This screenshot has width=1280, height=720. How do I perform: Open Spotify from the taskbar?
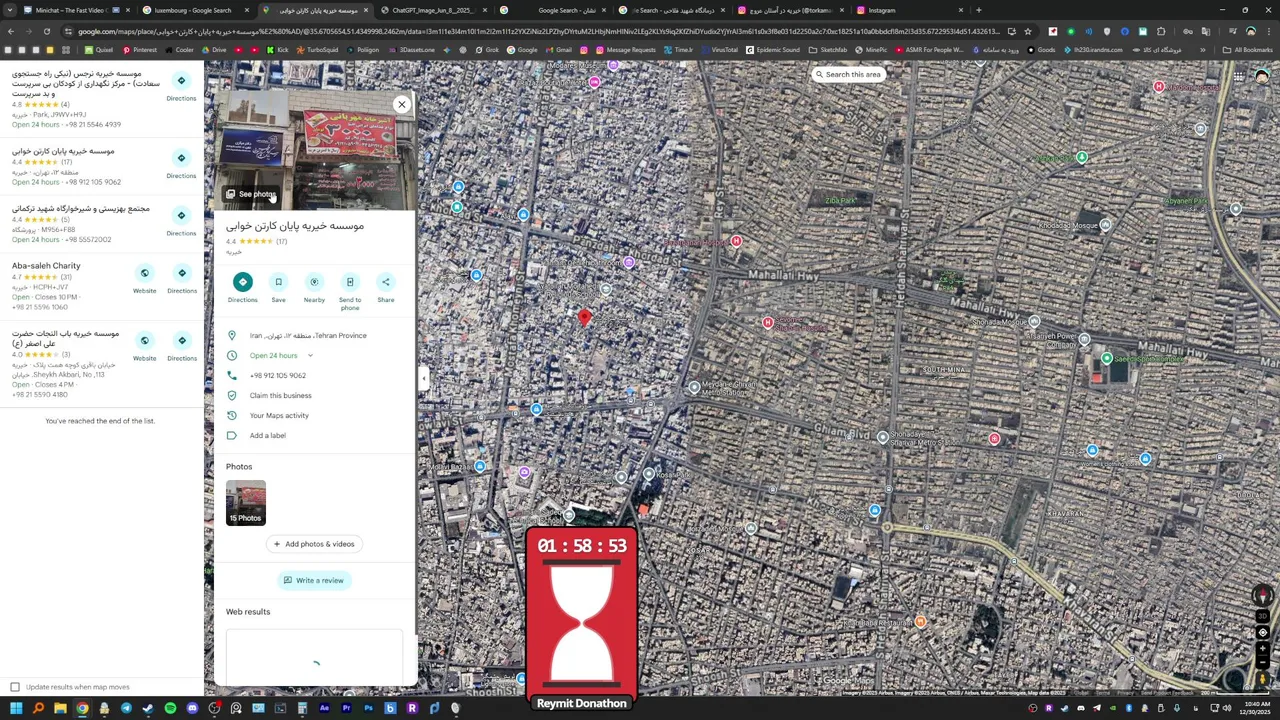(170, 709)
